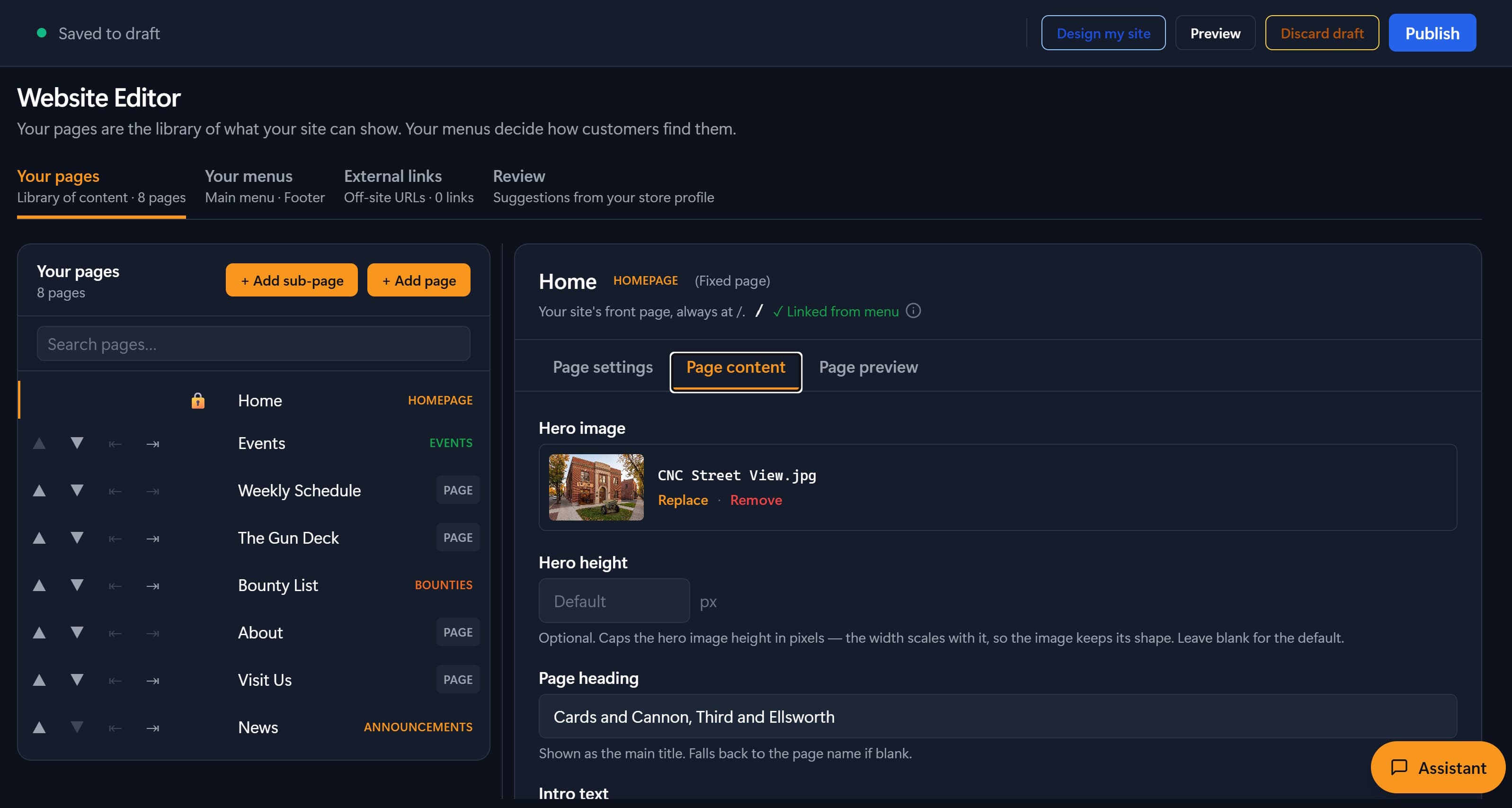Edit the Page heading text field

pos(998,717)
